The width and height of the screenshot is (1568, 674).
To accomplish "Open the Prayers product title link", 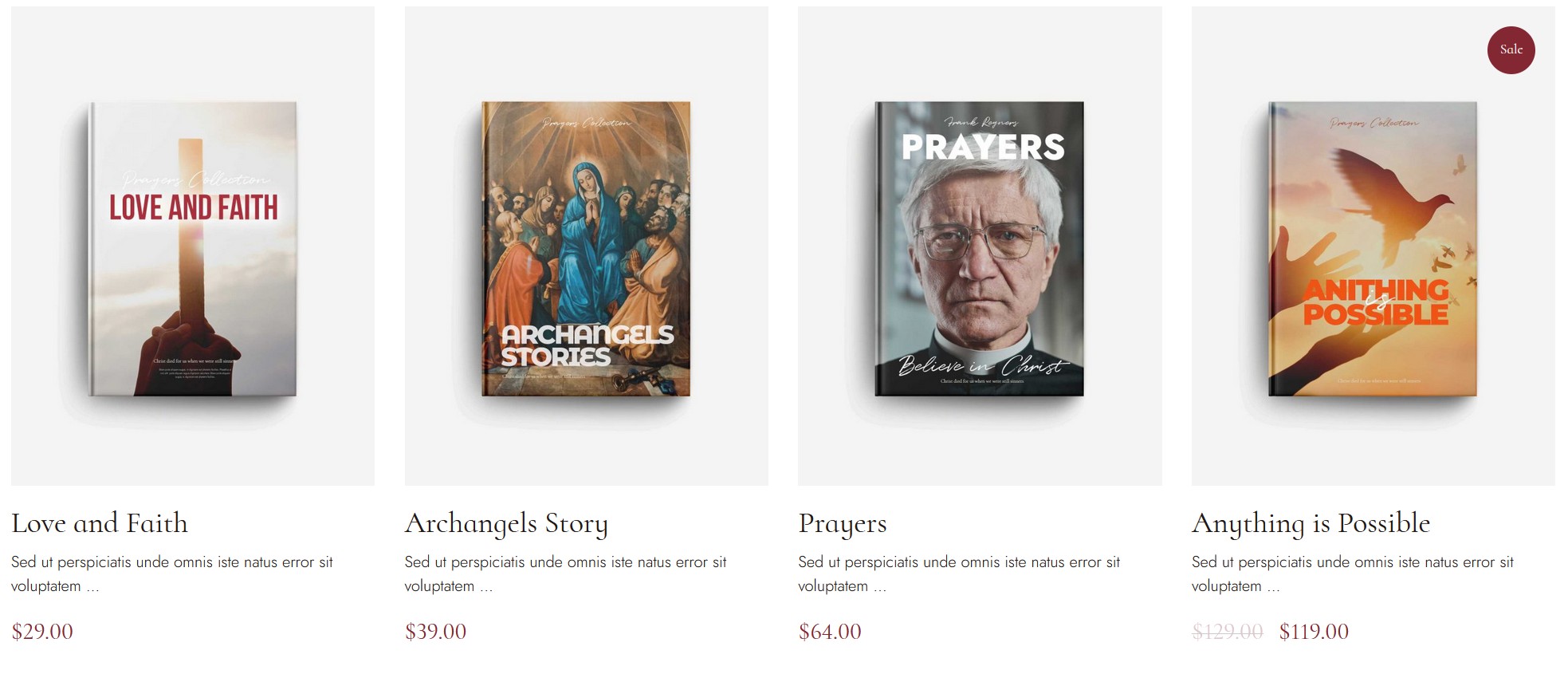I will tap(843, 523).
